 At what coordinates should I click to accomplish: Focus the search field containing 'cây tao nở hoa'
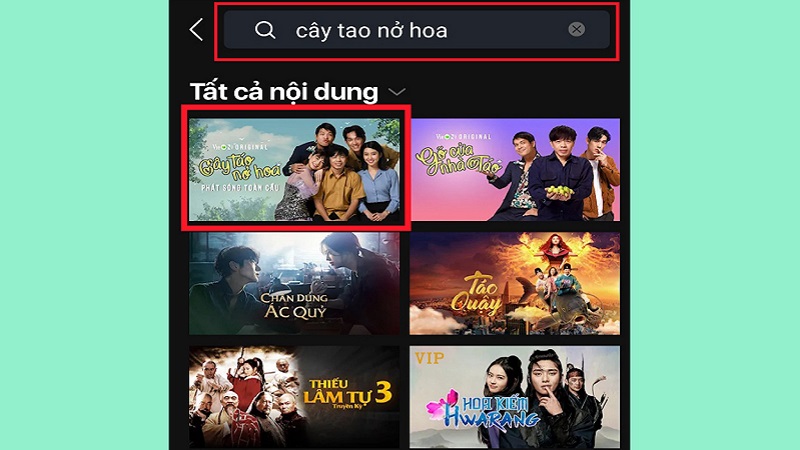[x=416, y=30]
